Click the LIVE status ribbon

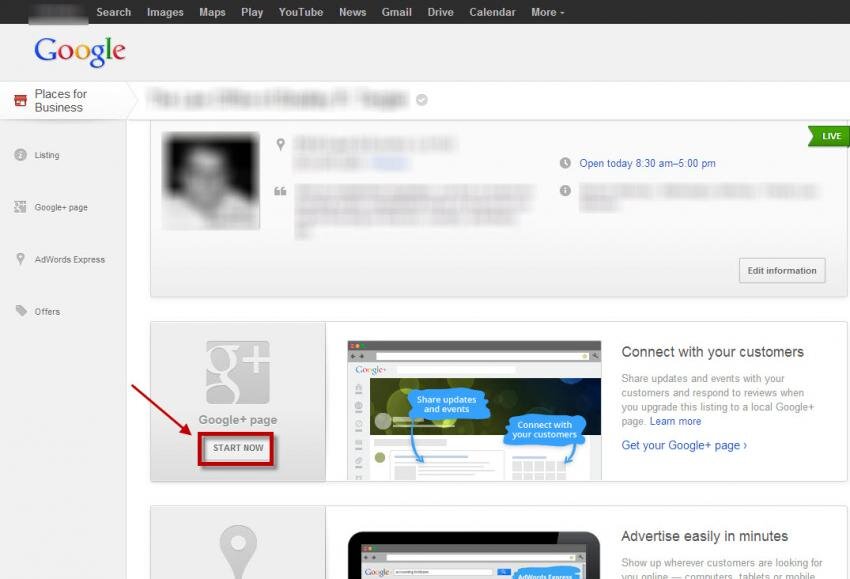(829, 136)
